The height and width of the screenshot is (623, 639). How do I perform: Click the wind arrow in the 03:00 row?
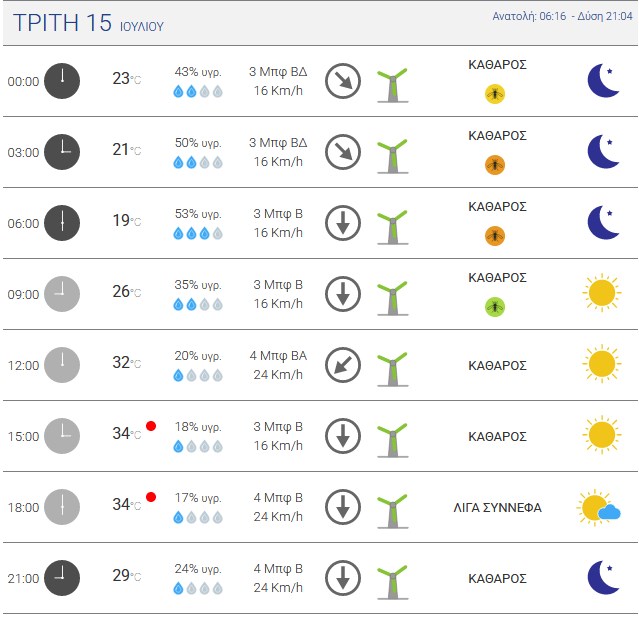[343, 152]
